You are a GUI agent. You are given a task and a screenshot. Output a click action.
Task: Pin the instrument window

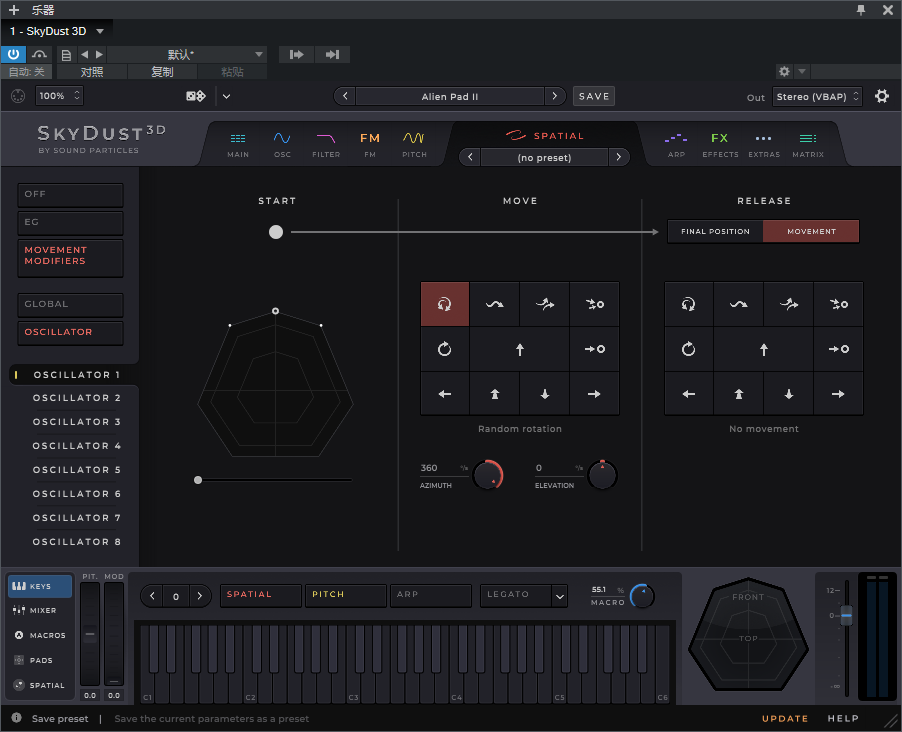click(x=861, y=10)
